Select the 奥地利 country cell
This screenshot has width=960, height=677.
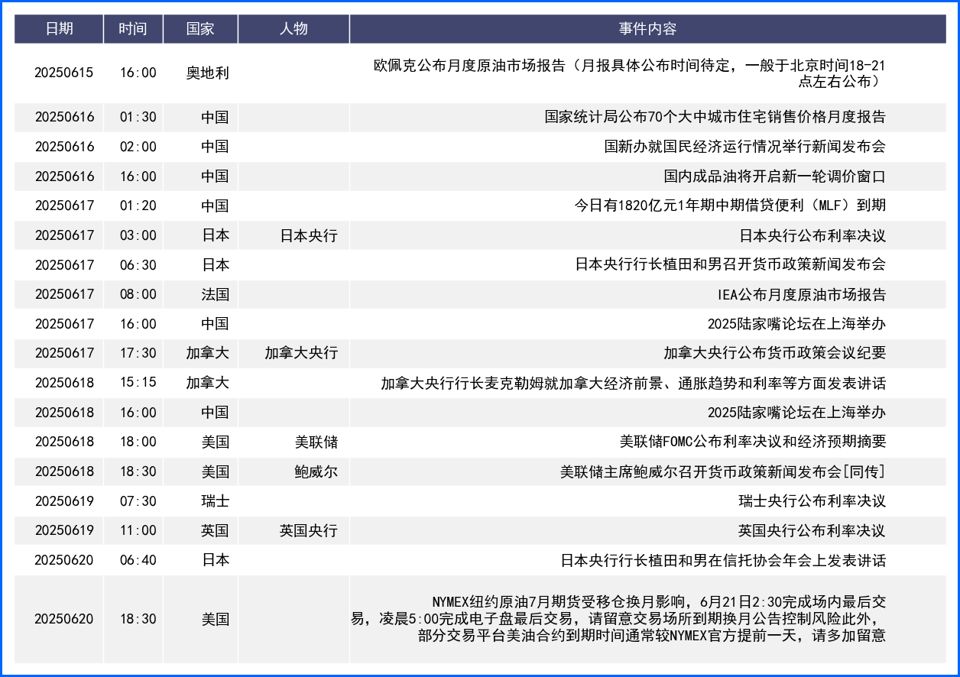point(208,73)
